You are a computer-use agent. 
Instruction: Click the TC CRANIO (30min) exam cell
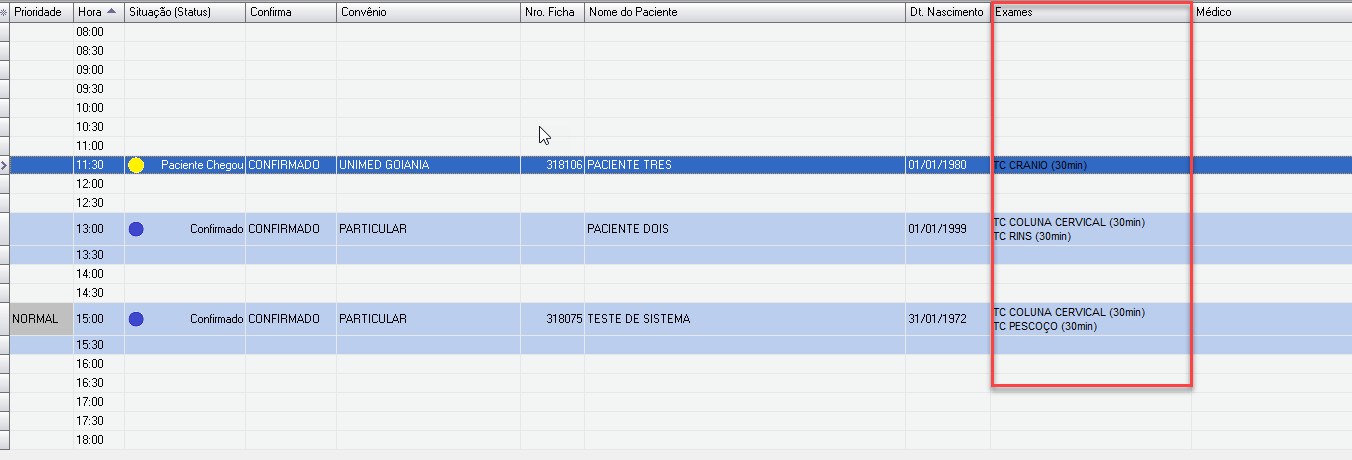[x=1040, y=165]
